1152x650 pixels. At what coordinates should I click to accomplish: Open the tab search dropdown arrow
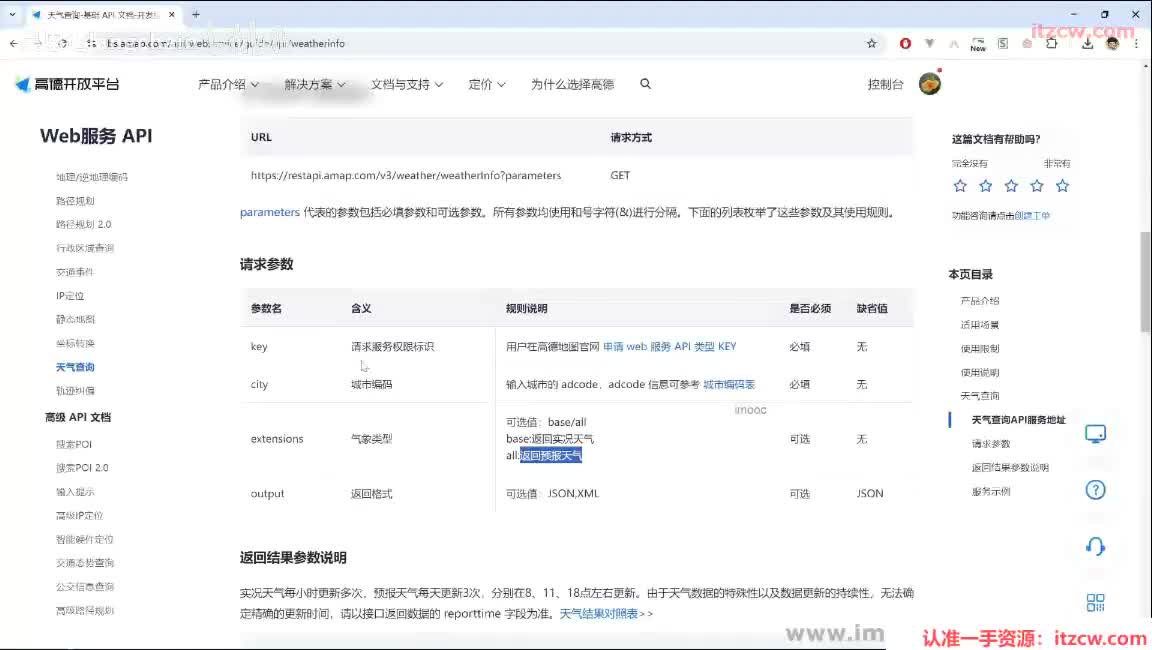pyautogui.click(x=12, y=14)
